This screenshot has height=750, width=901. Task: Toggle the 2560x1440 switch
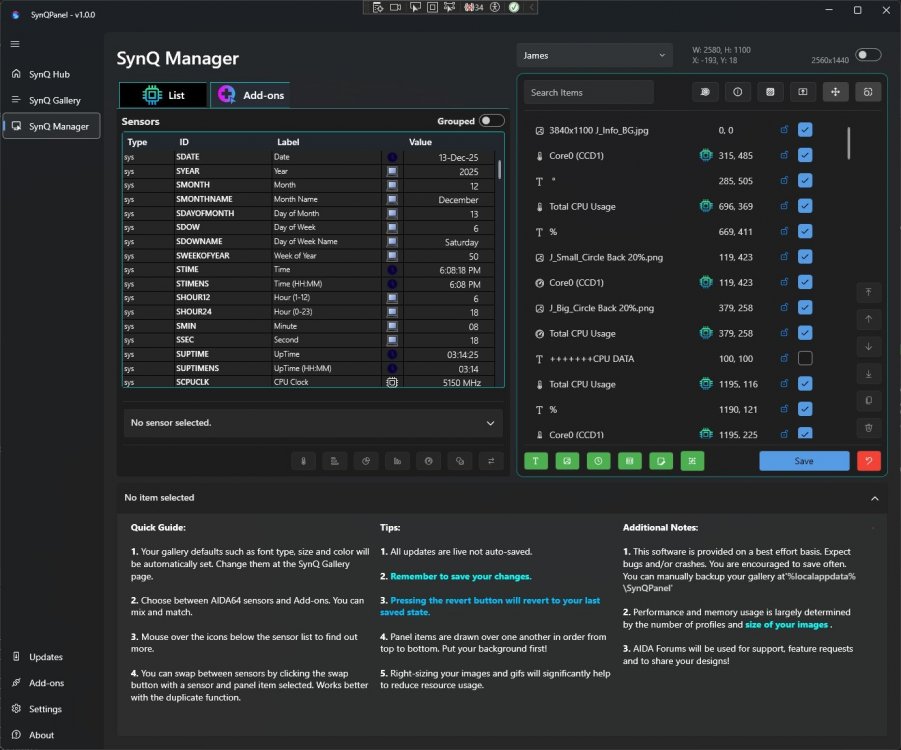click(868, 55)
